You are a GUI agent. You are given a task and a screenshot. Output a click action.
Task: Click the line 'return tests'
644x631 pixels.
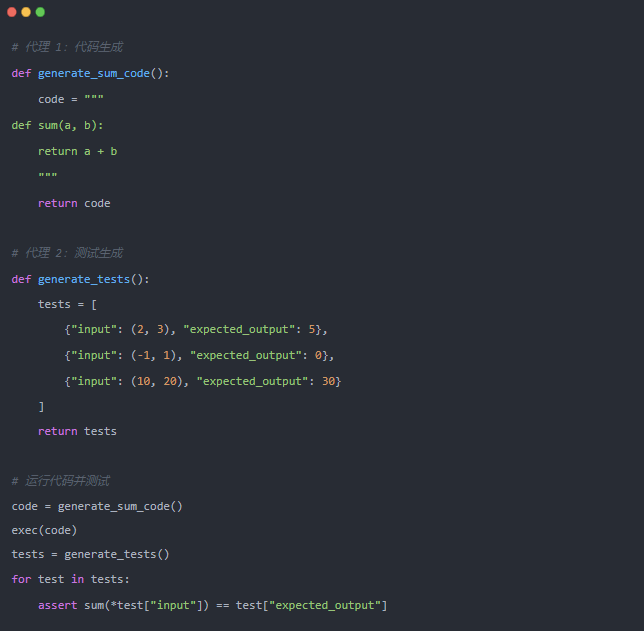[x=77, y=431]
